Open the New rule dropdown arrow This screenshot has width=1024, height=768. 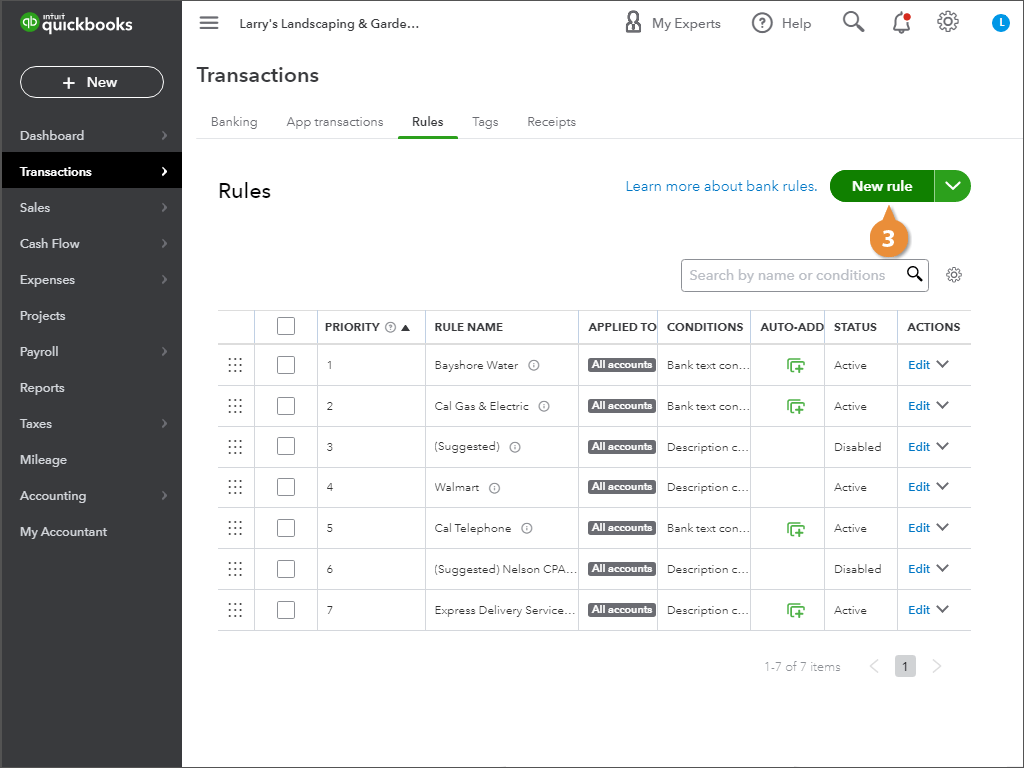(x=953, y=186)
